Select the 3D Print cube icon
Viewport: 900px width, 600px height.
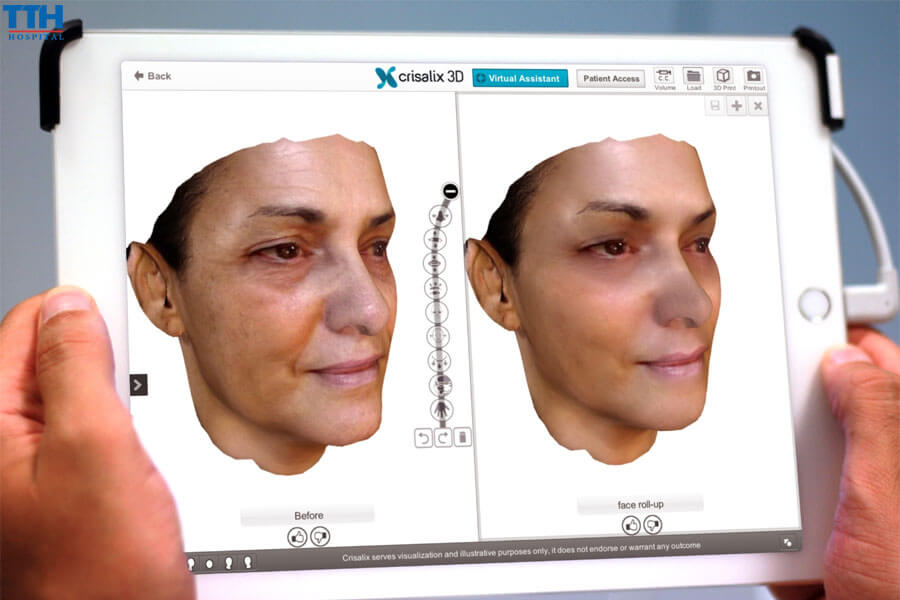click(x=724, y=79)
